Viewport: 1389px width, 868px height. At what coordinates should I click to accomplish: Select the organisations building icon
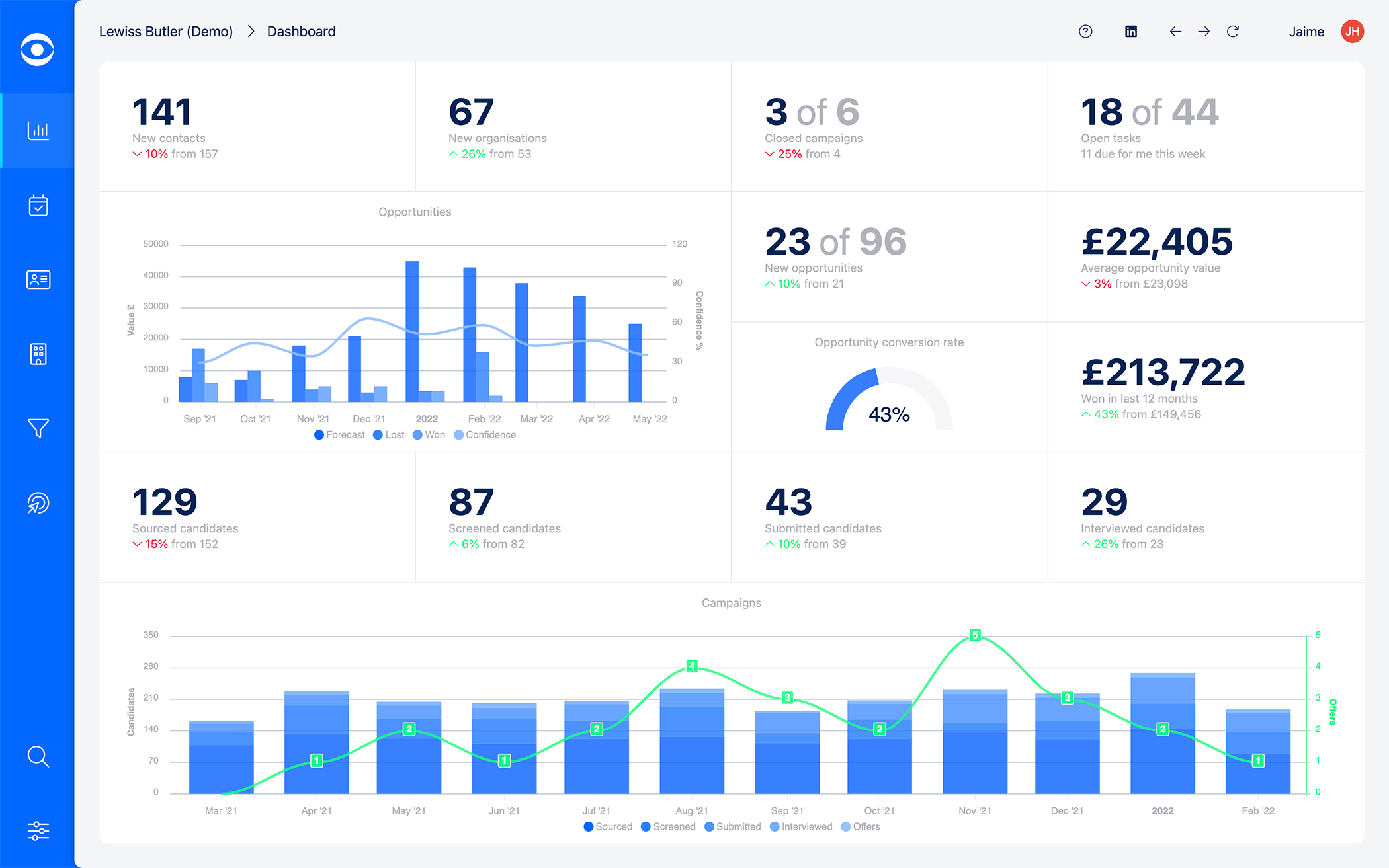coord(38,354)
